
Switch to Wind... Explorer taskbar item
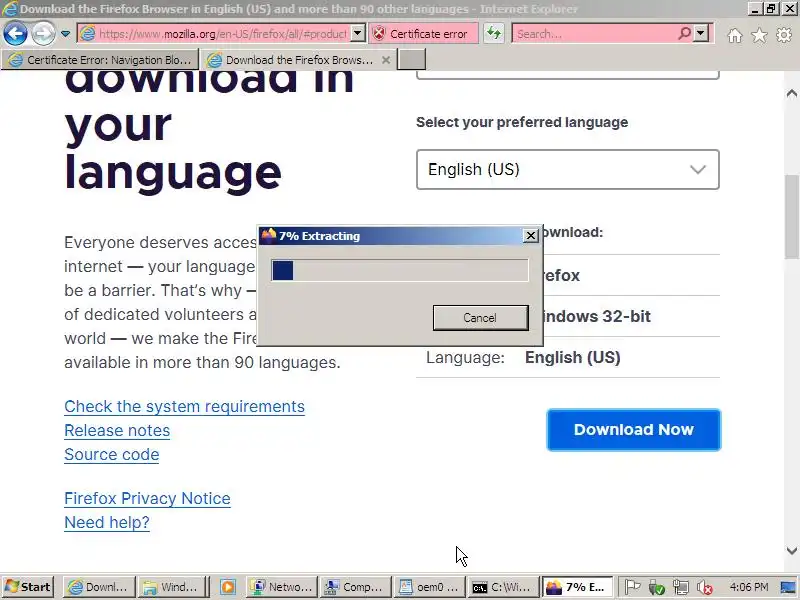point(172,587)
